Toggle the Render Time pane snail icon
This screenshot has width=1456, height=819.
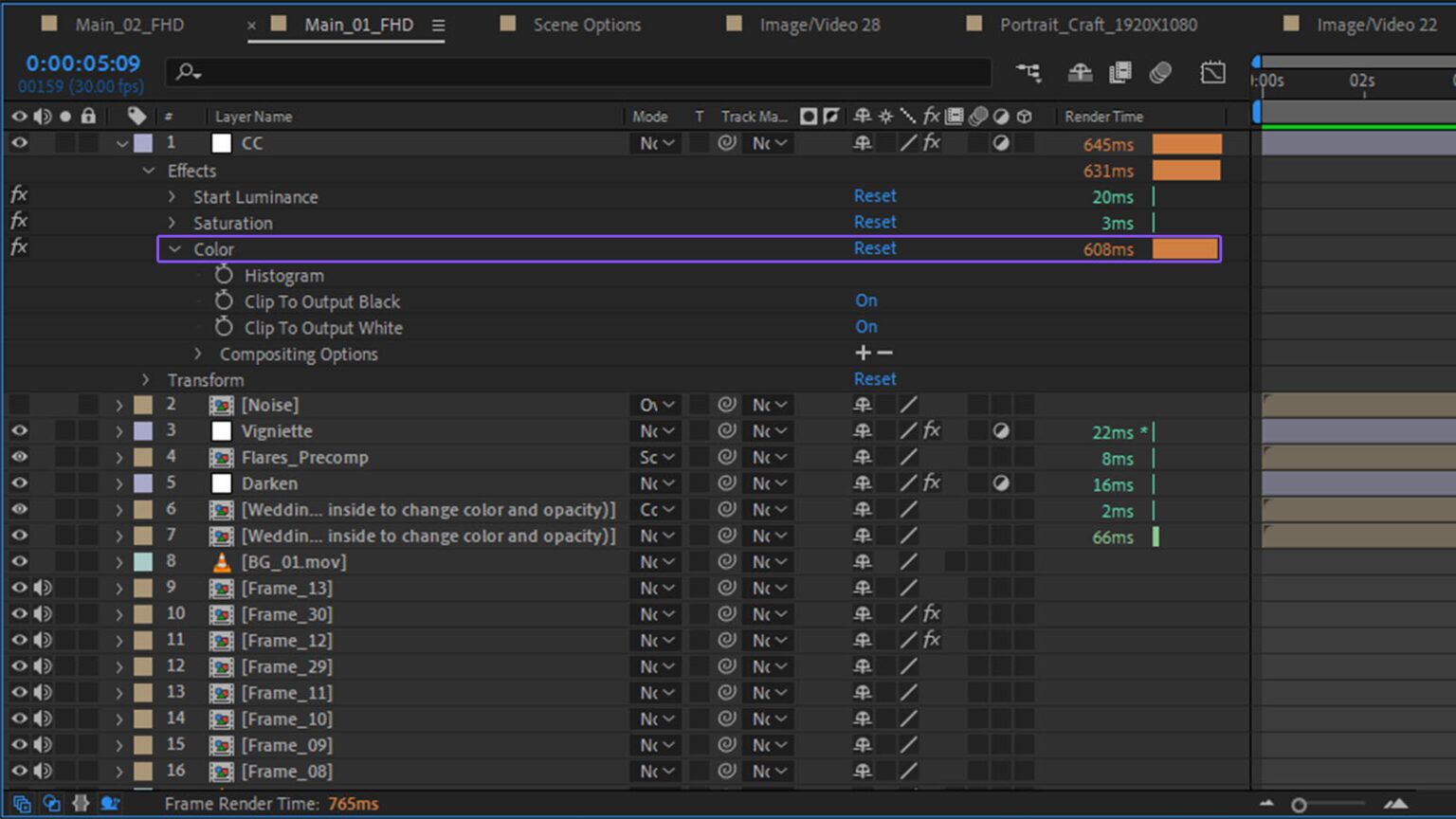point(110,804)
